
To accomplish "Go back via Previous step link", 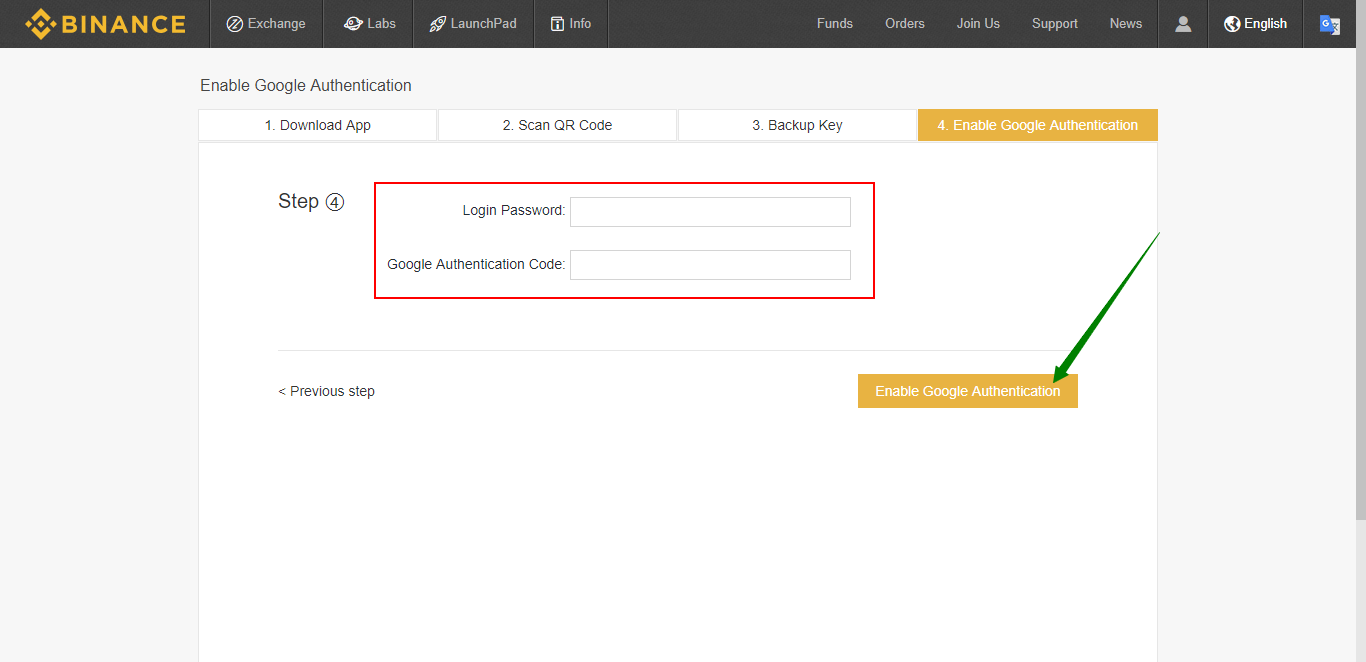I will [x=326, y=391].
